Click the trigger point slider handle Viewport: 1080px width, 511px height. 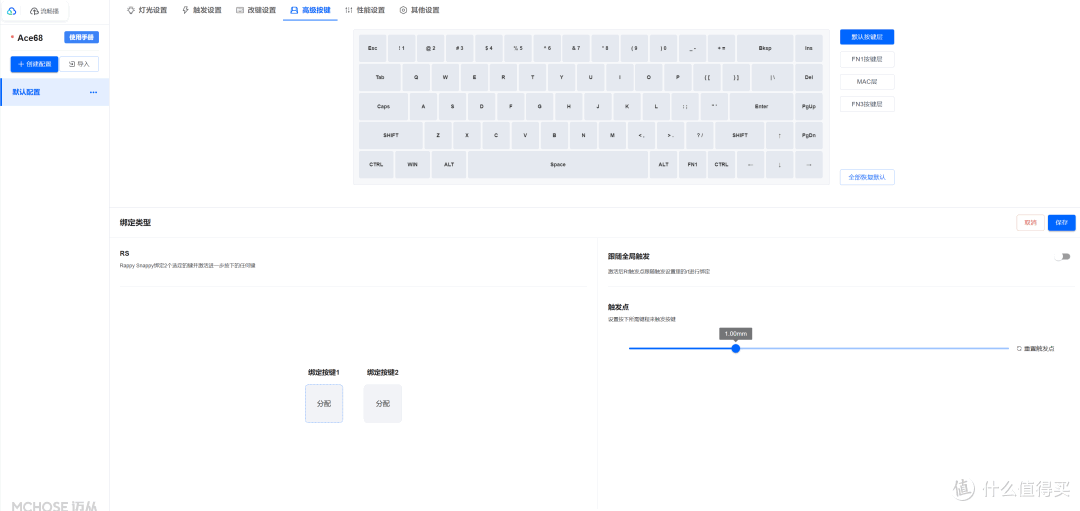(736, 348)
